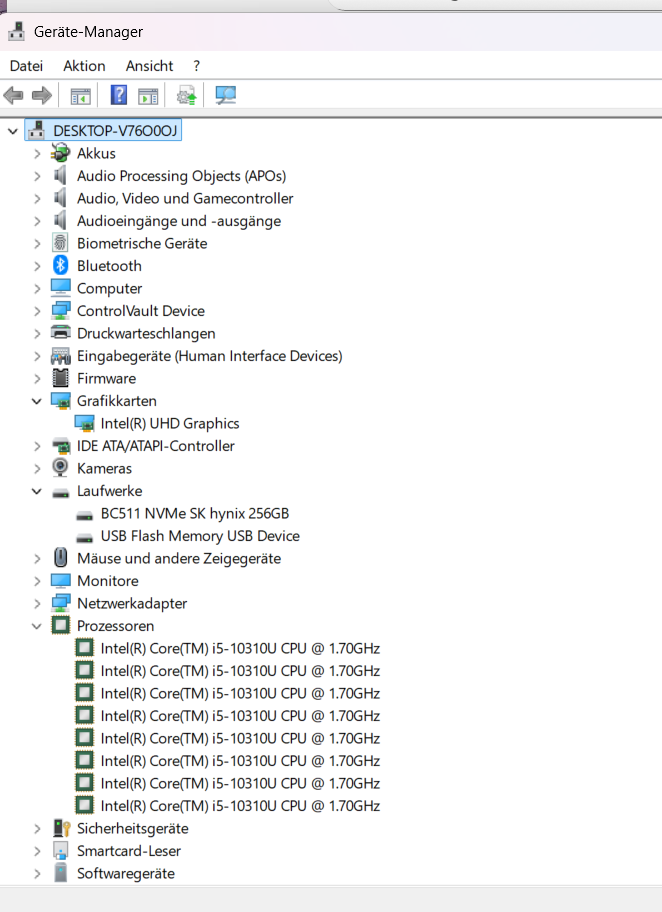This screenshot has height=912, width=662.
Task: Open the Ansicht menu
Action: click(150, 66)
